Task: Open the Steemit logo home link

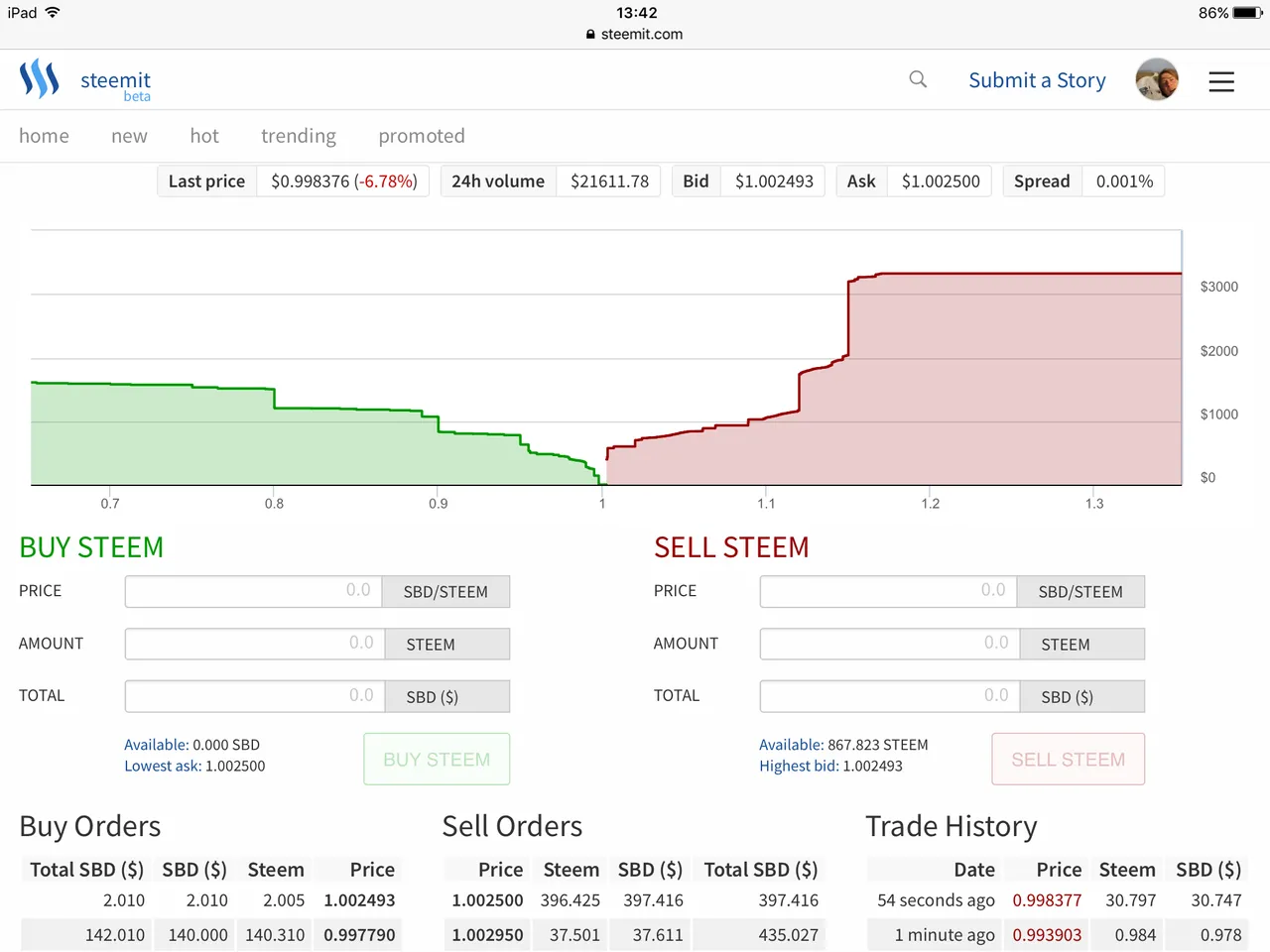Action: [85, 80]
